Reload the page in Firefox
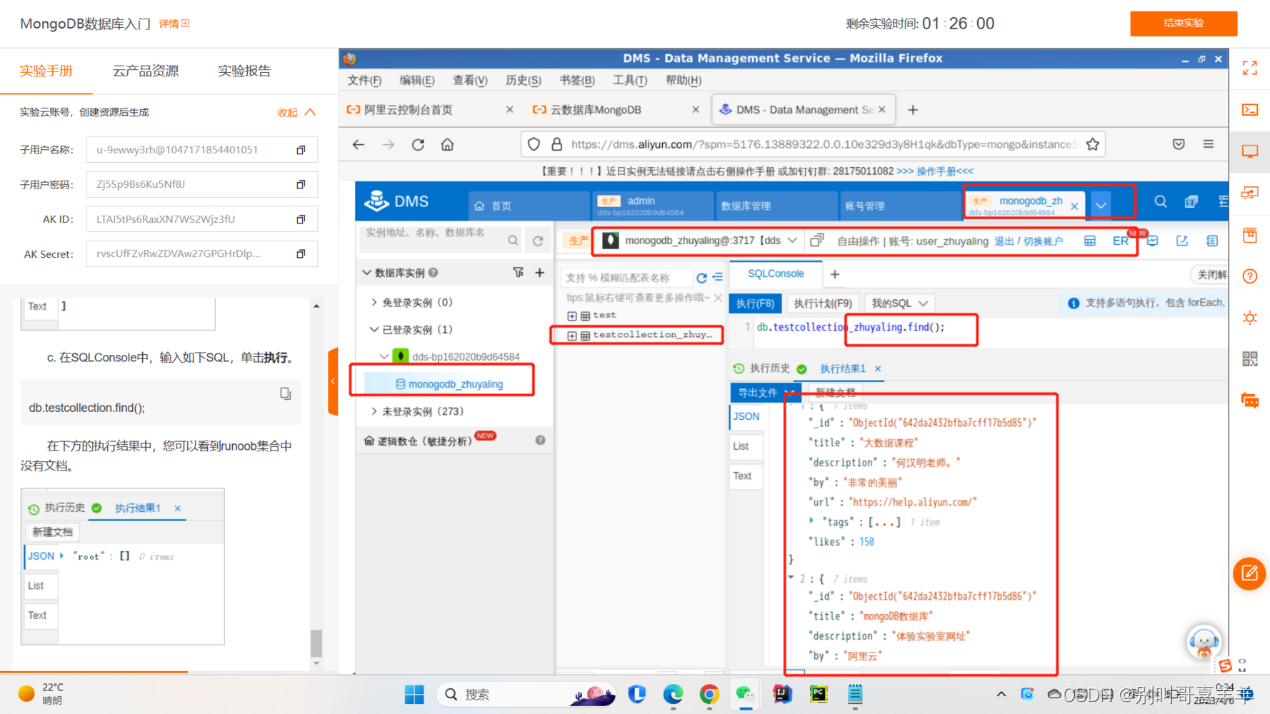Image resolution: width=1270 pixels, height=714 pixels. [x=418, y=144]
